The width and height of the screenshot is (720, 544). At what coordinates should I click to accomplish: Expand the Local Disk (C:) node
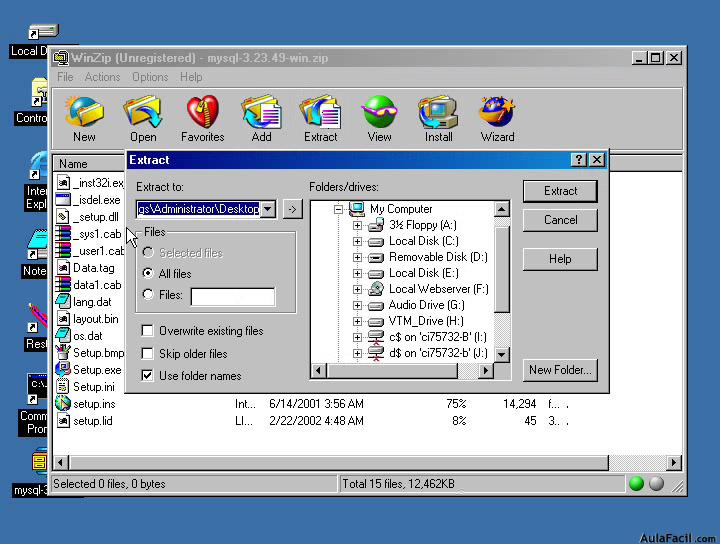357,241
